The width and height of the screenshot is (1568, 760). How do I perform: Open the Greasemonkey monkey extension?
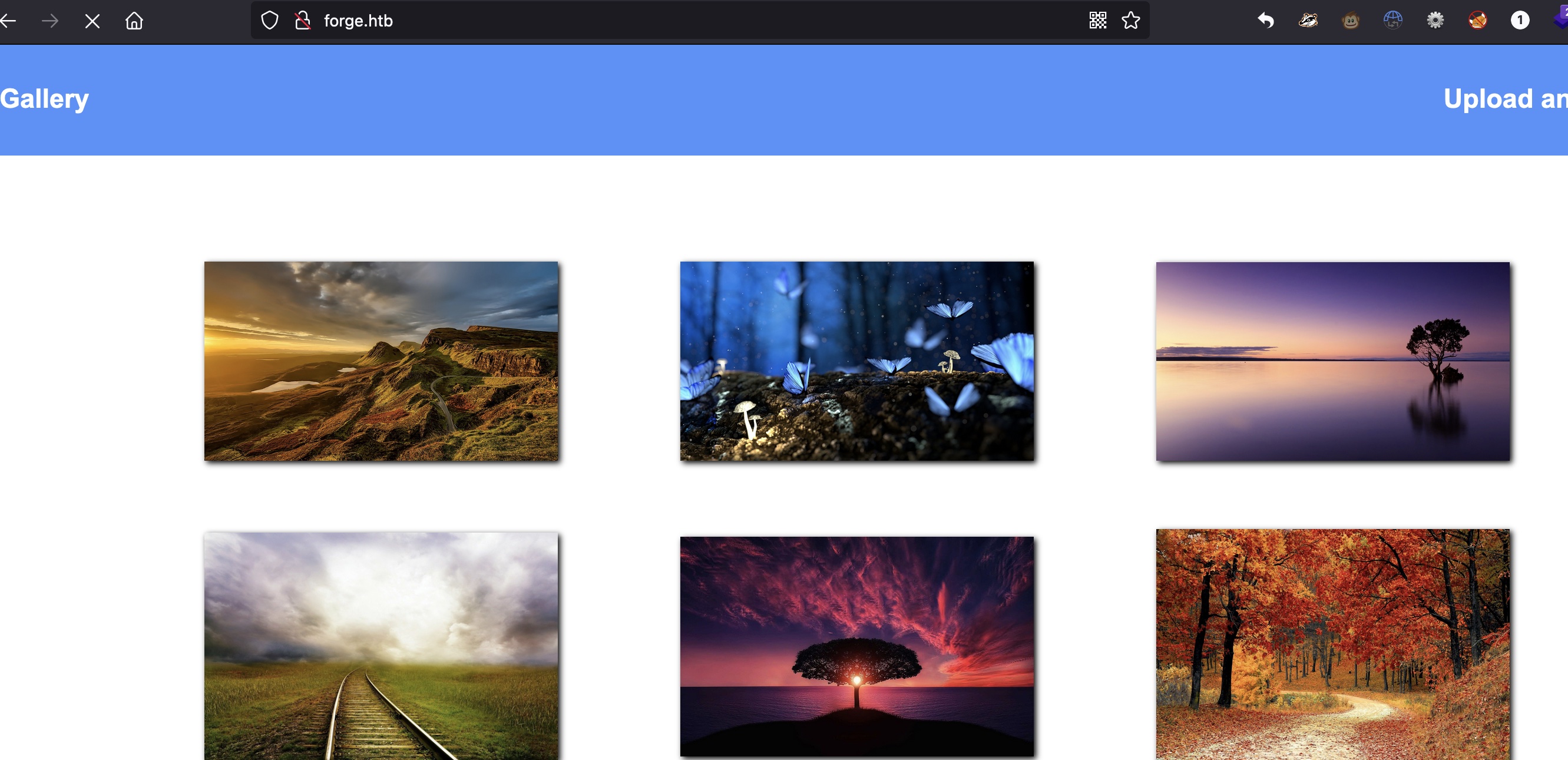(1350, 21)
